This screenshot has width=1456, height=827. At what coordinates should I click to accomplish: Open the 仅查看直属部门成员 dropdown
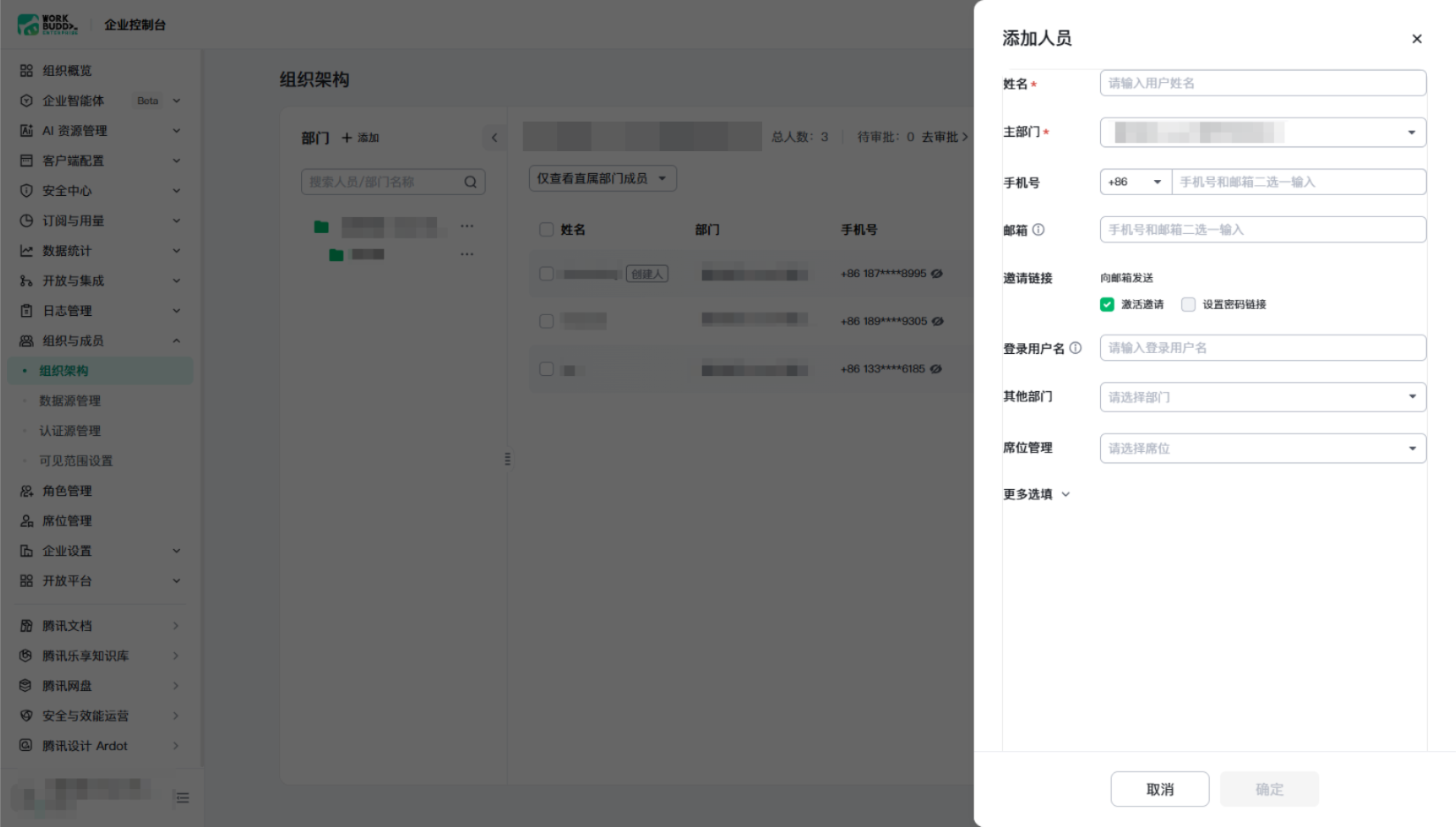coord(603,178)
